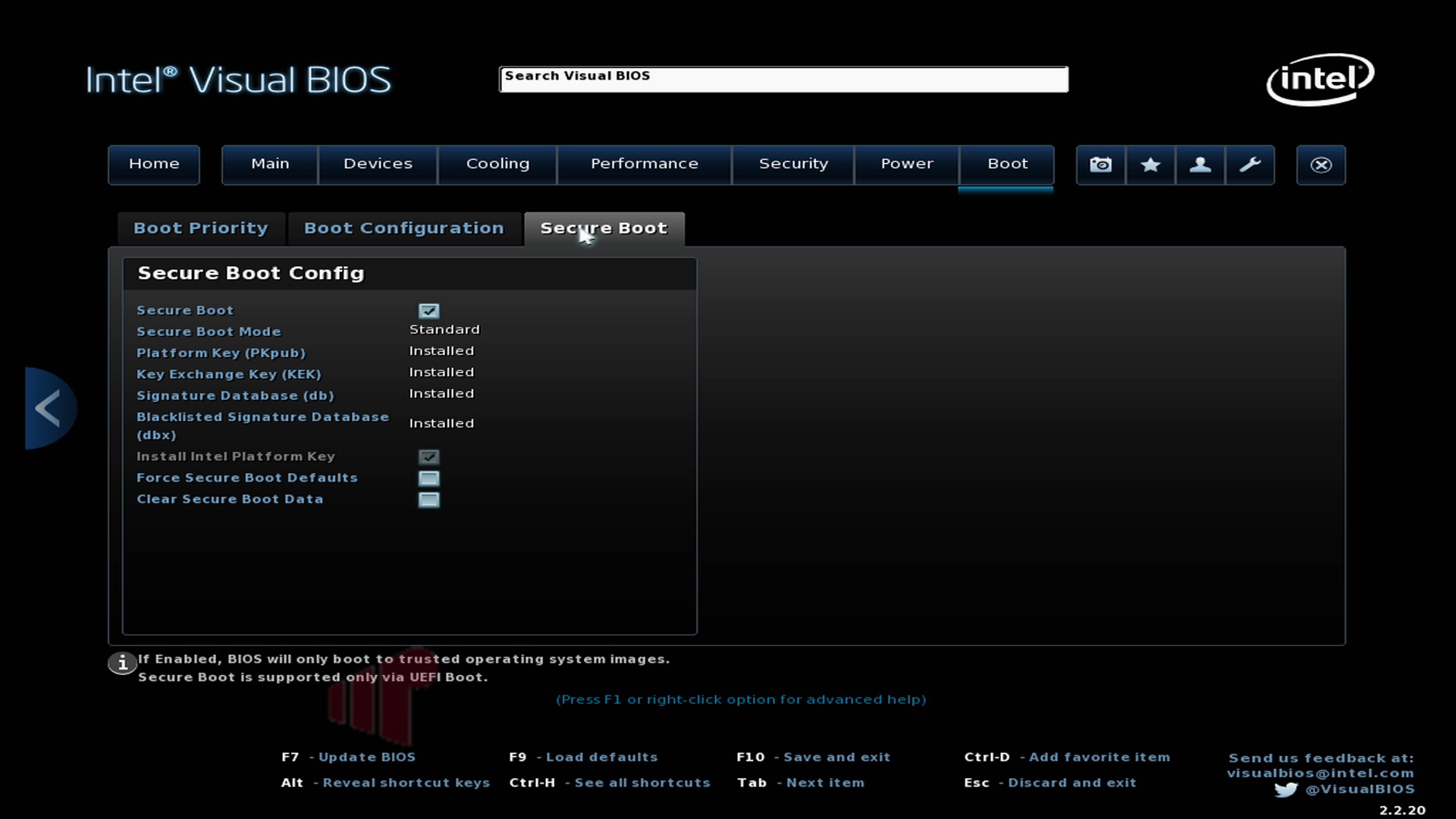Click F10 Save and exit shortcut
Viewport: 1456px width, 819px height.
(x=813, y=757)
